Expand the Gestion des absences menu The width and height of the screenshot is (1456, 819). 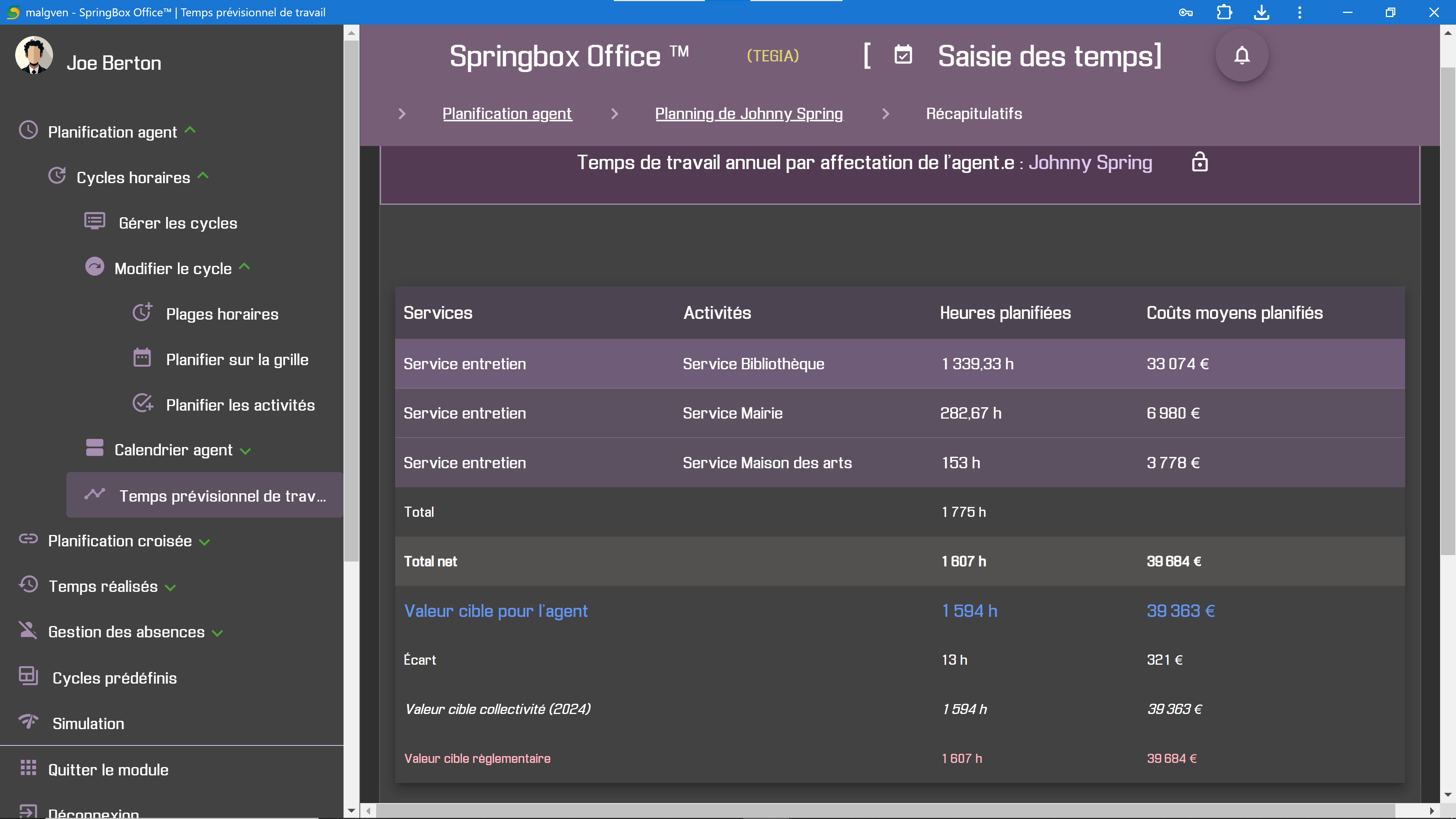[x=218, y=633]
